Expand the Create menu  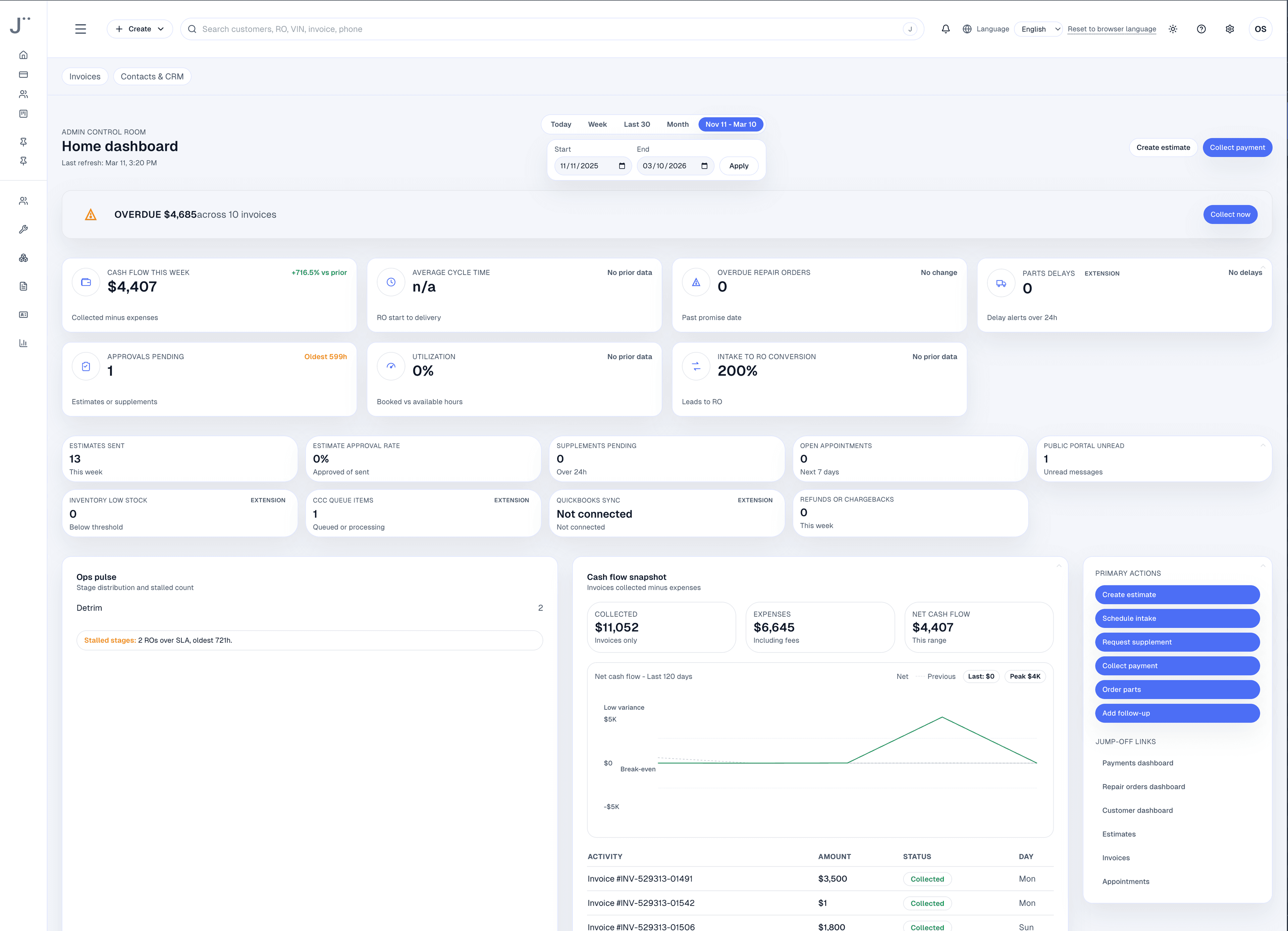pos(139,28)
